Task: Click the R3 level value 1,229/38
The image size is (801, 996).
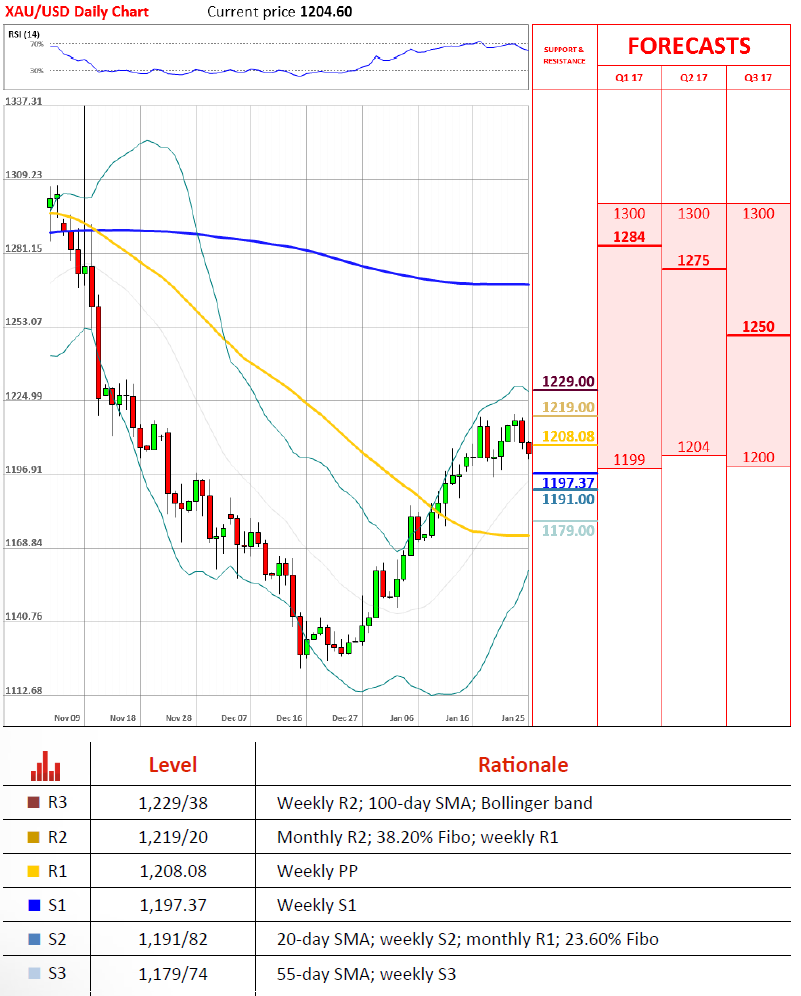Action: coord(173,803)
